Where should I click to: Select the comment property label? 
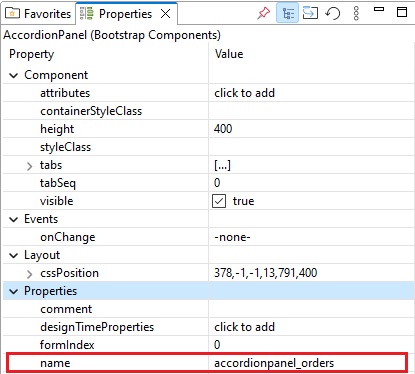pyautogui.click(x=66, y=309)
